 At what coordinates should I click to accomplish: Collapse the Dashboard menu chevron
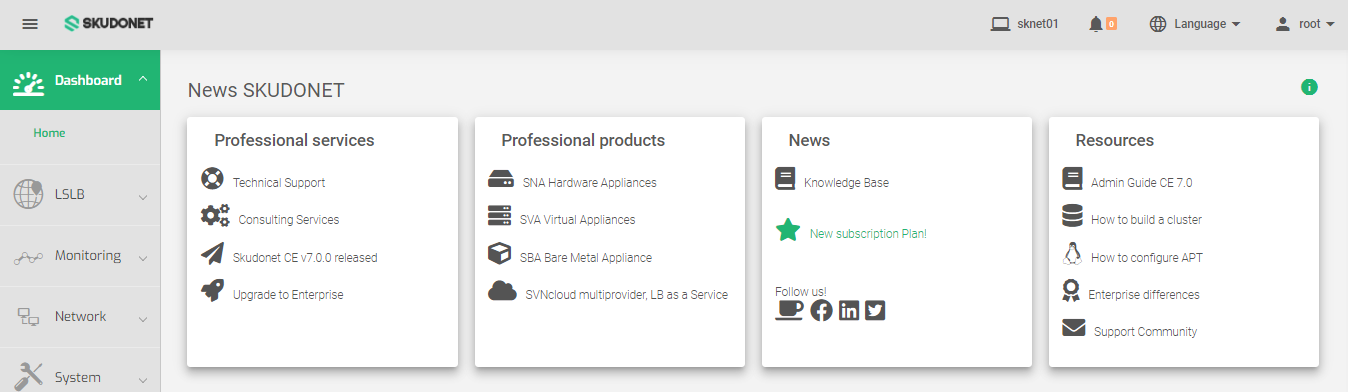tap(142, 79)
